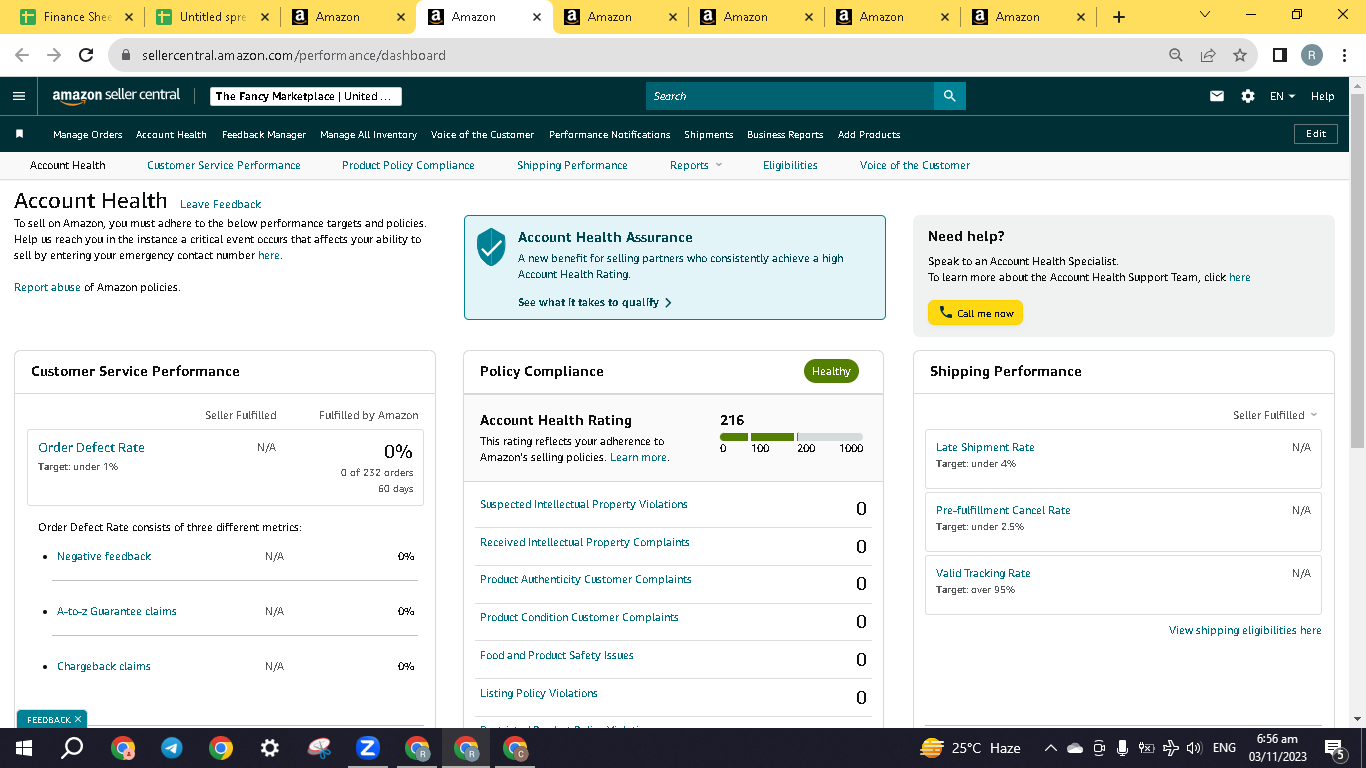1366x768 pixels.
Task: Open a new browser tab
Action: (1119, 17)
